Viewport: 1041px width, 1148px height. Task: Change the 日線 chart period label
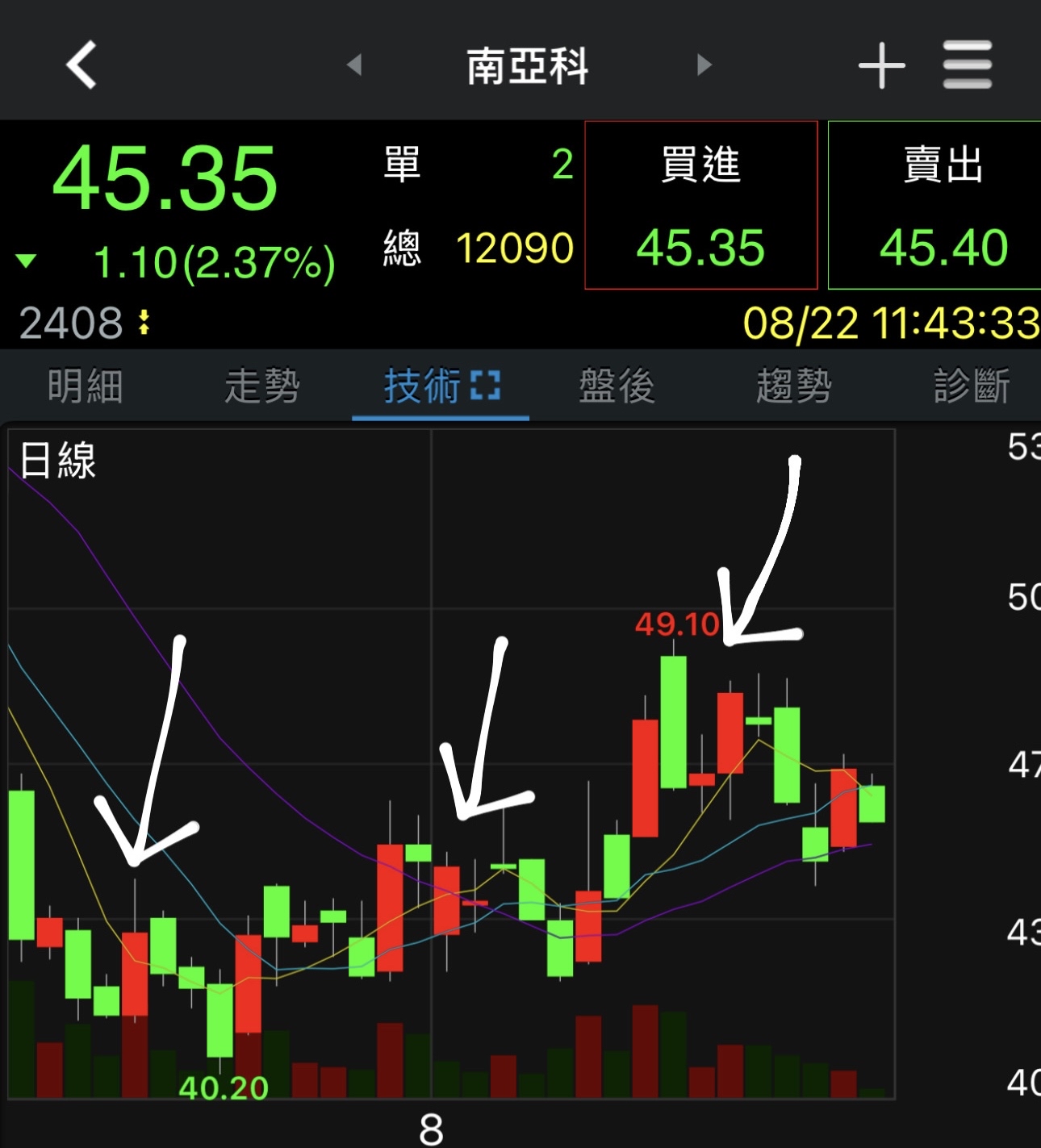coord(58,461)
